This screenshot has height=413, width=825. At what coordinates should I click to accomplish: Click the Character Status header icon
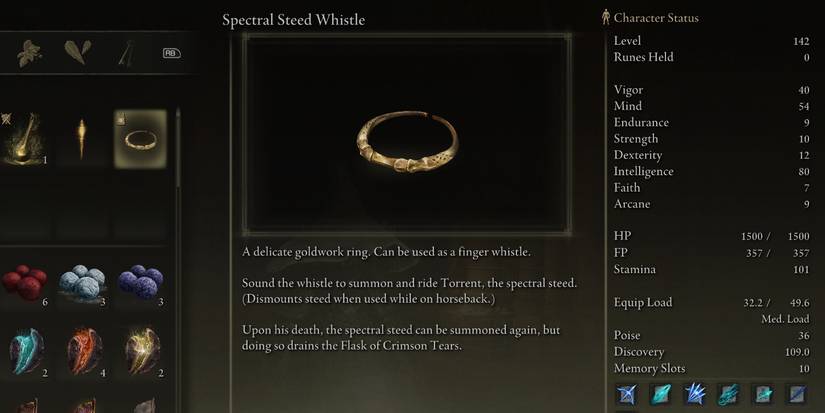606,17
